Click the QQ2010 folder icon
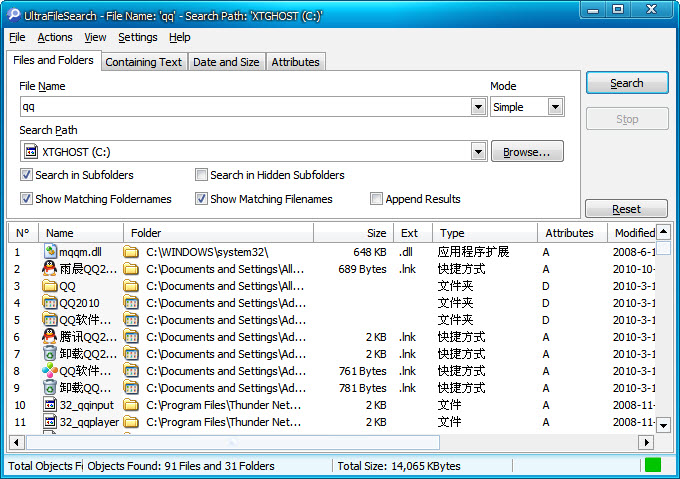Viewport: 680px width, 479px height. [51, 303]
